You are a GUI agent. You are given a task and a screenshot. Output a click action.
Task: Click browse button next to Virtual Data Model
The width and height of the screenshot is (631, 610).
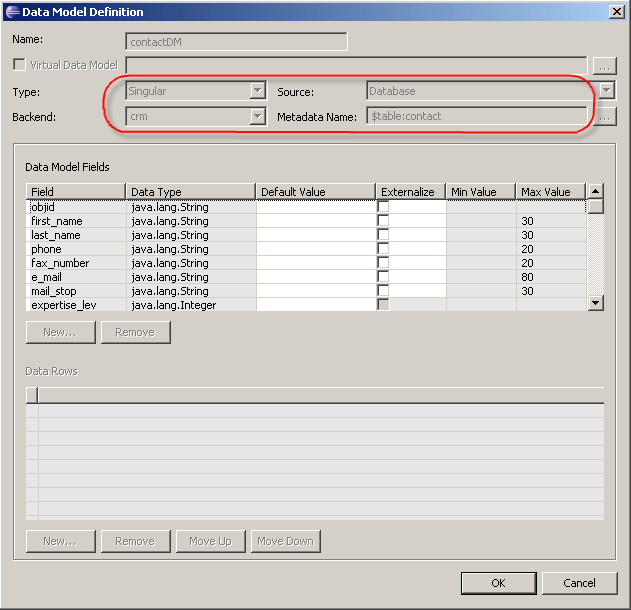click(x=604, y=66)
